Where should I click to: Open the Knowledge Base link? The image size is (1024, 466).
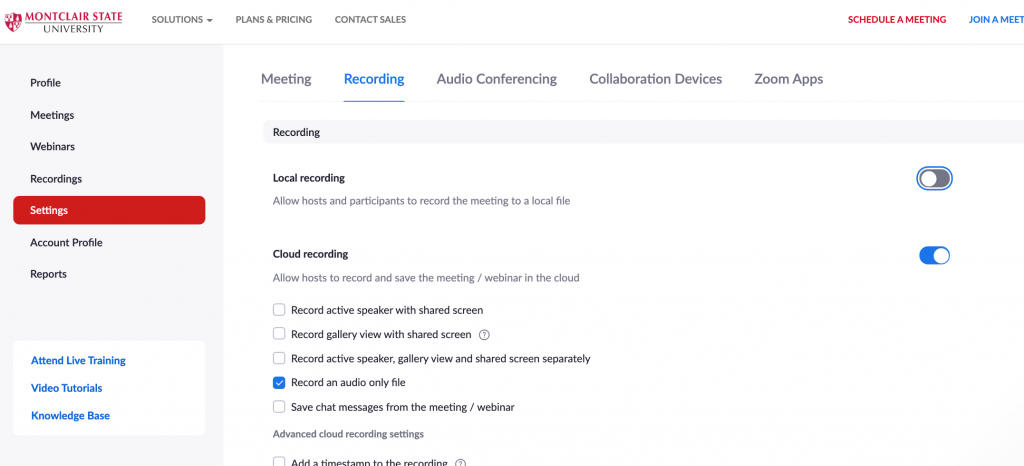click(x=70, y=416)
